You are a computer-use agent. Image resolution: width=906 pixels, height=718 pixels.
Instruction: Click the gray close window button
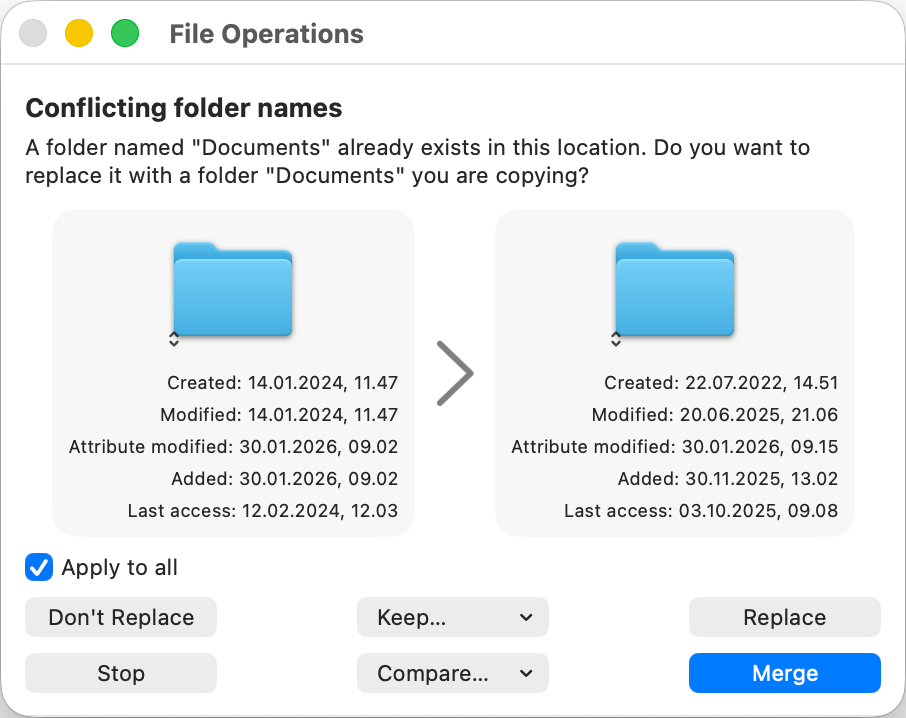pyautogui.click(x=34, y=34)
